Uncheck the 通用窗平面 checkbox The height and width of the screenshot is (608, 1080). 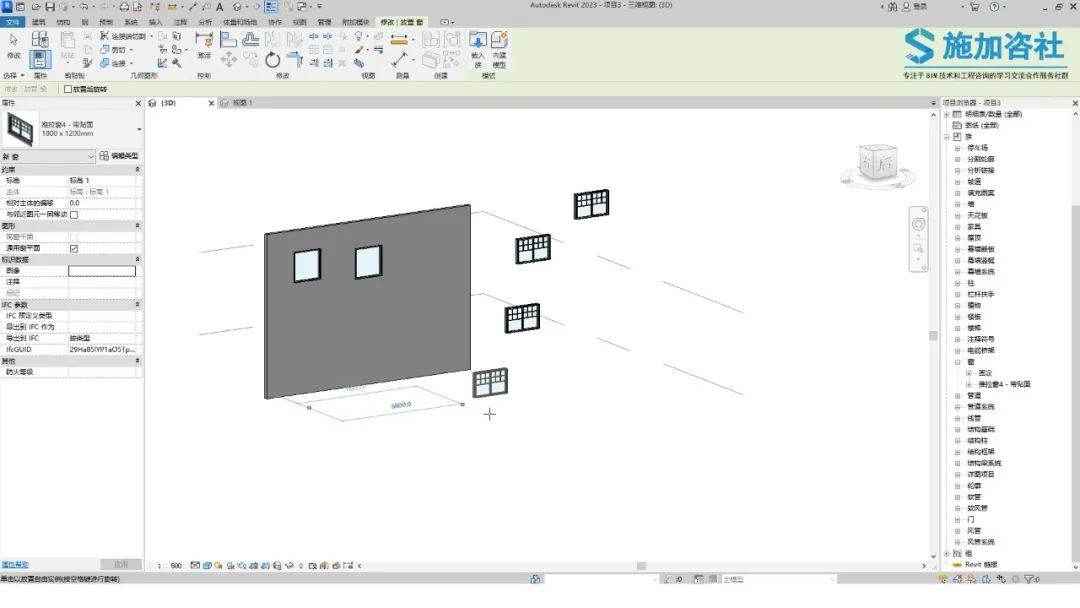point(74,248)
